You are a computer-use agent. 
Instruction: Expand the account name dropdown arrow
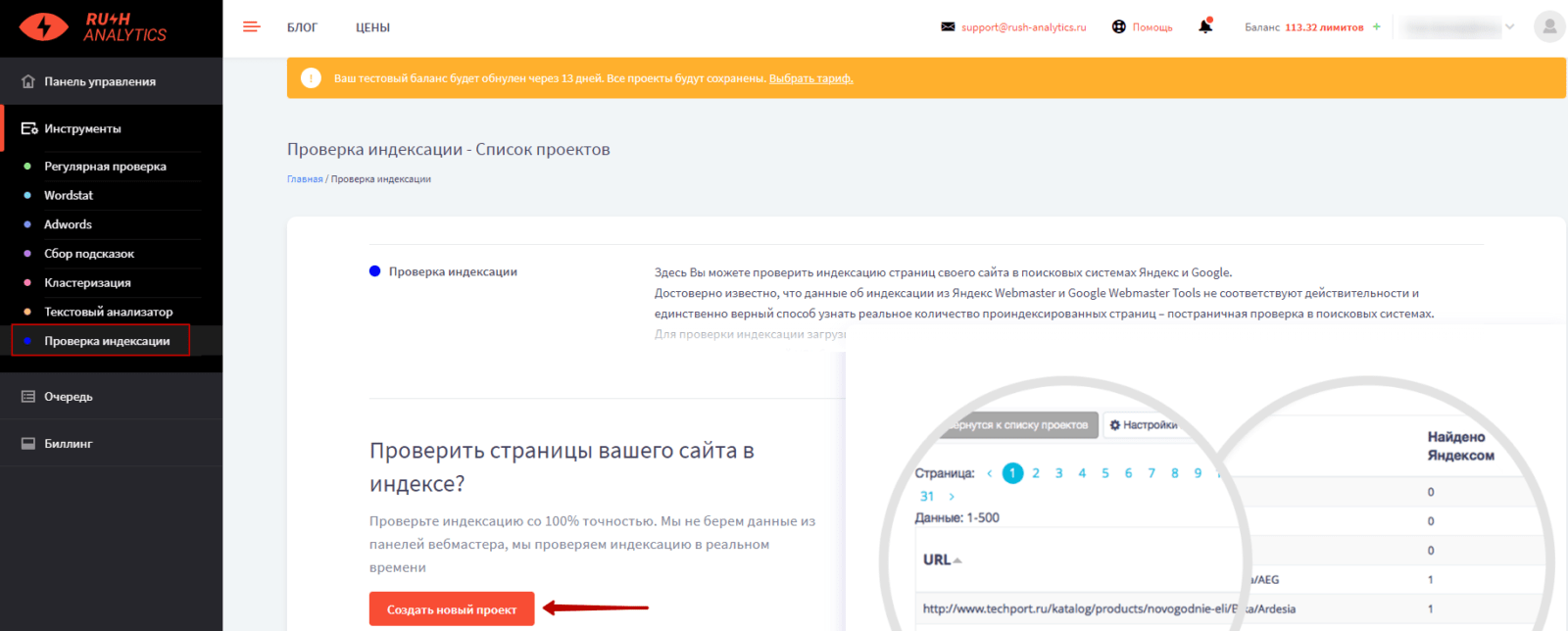pyautogui.click(x=1510, y=27)
